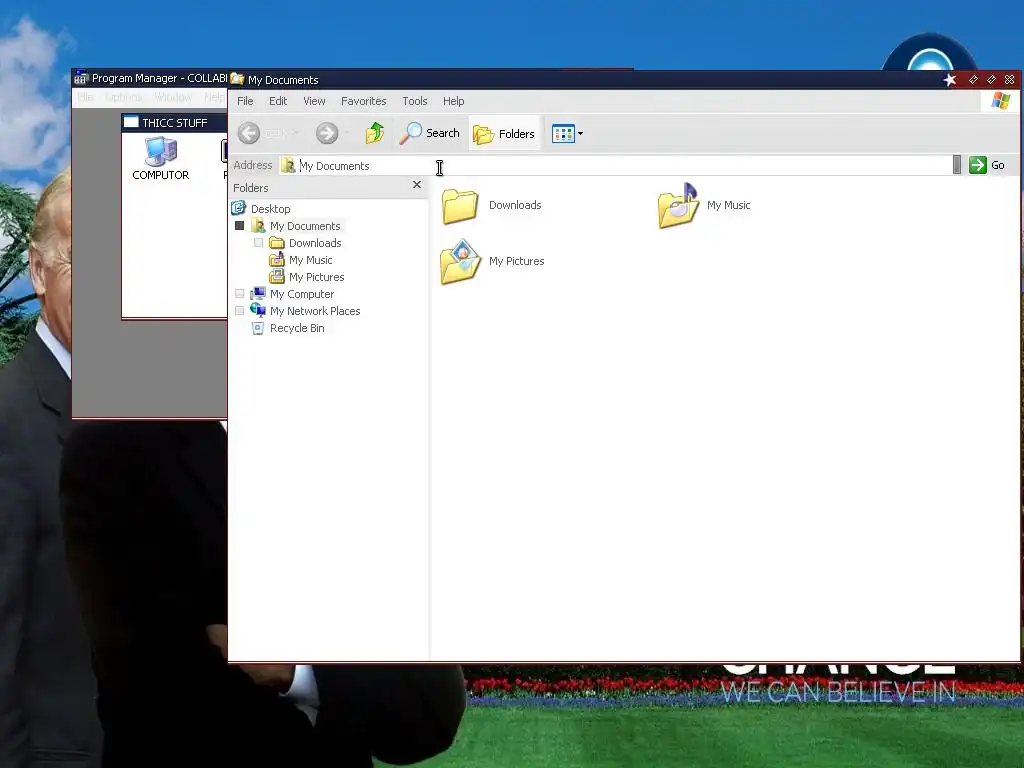
Task: Open the Favorites menu
Action: click(x=363, y=101)
